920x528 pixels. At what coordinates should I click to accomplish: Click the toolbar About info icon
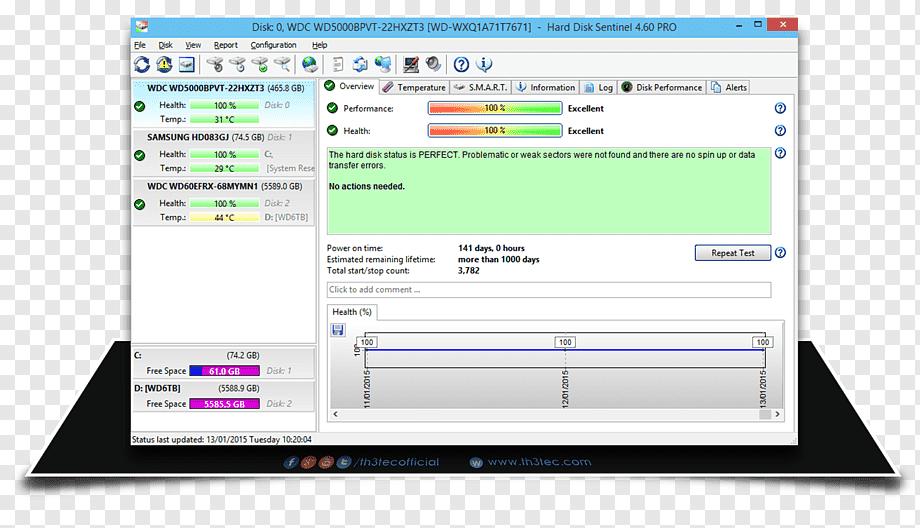(484, 65)
